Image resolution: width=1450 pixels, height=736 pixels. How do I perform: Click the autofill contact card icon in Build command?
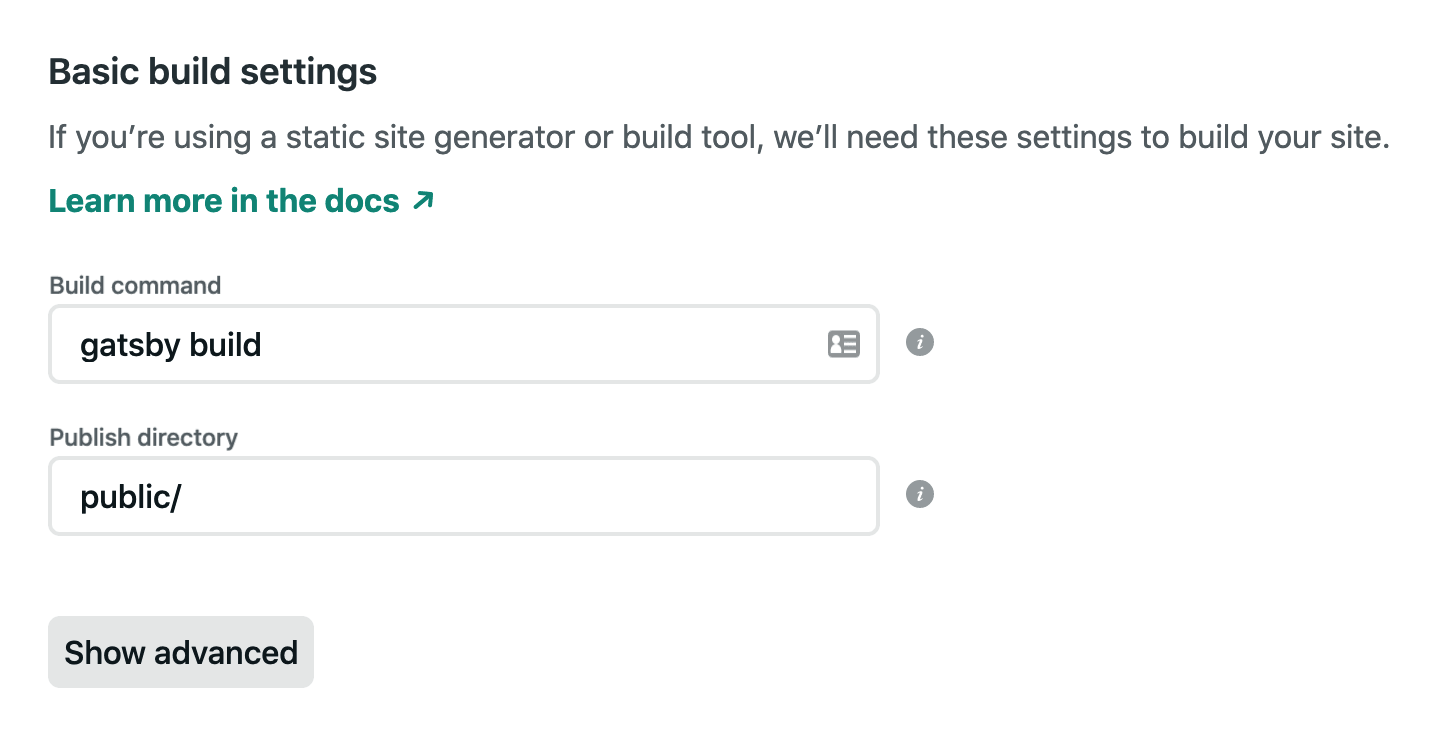(x=843, y=344)
